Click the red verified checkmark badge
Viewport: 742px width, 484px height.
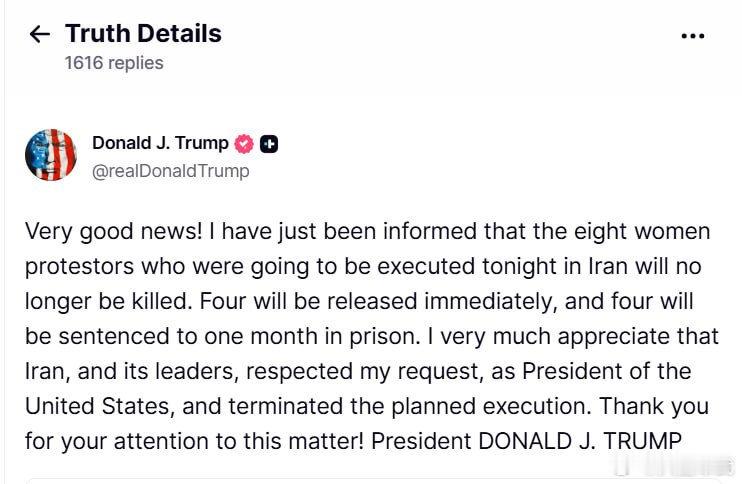click(x=244, y=143)
